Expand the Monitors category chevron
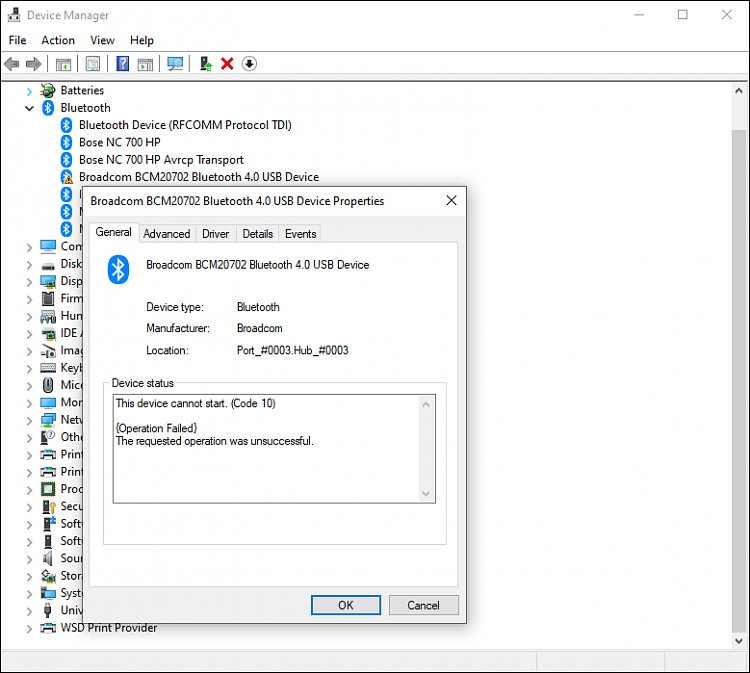Viewport: 750px width, 673px height. click(x=29, y=403)
